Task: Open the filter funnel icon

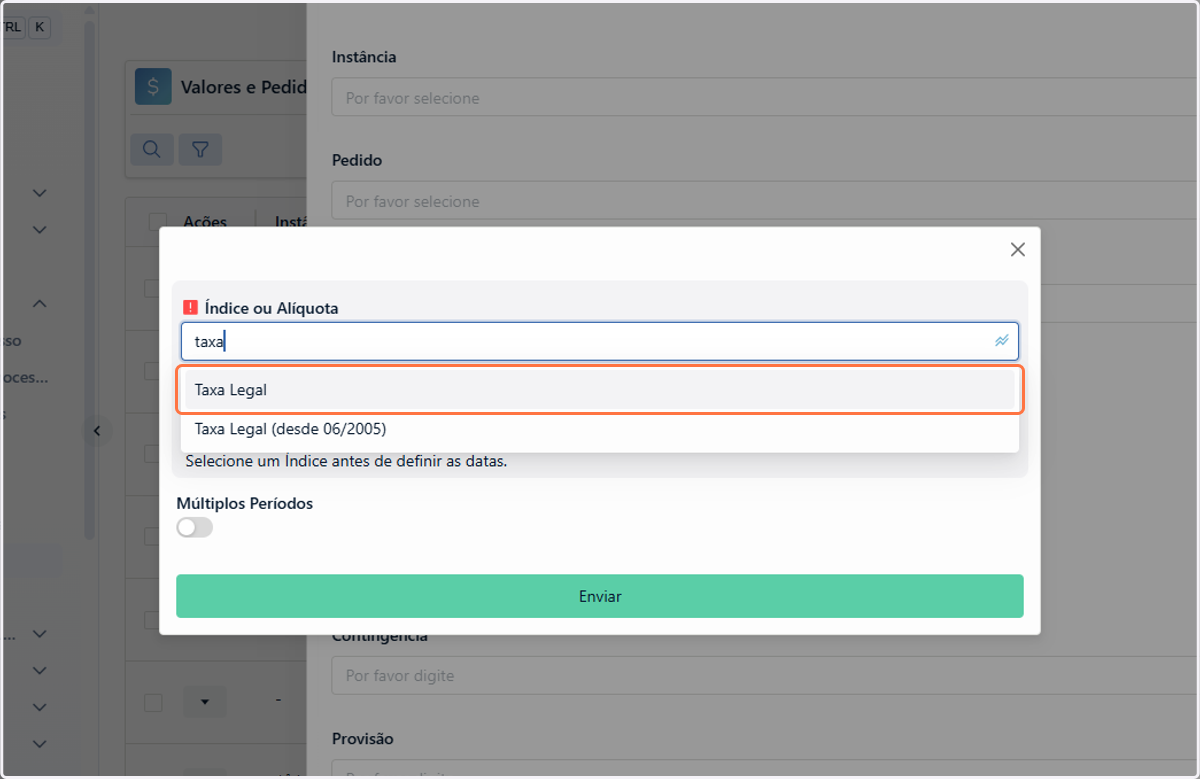Action: tap(200, 149)
